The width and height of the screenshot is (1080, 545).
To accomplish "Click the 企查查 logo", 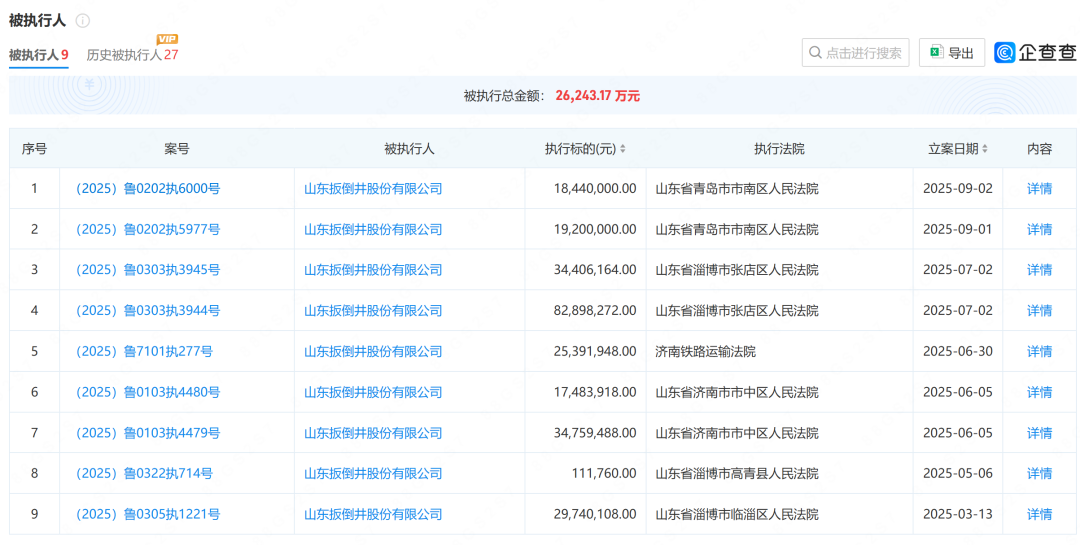I will (x=1035, y=53).
